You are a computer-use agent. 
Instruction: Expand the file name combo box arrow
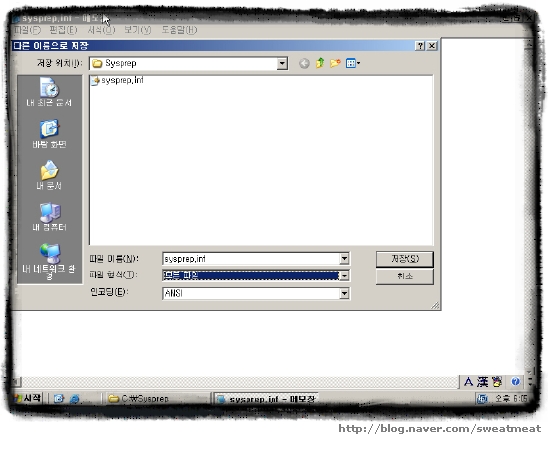click(344, 259)
